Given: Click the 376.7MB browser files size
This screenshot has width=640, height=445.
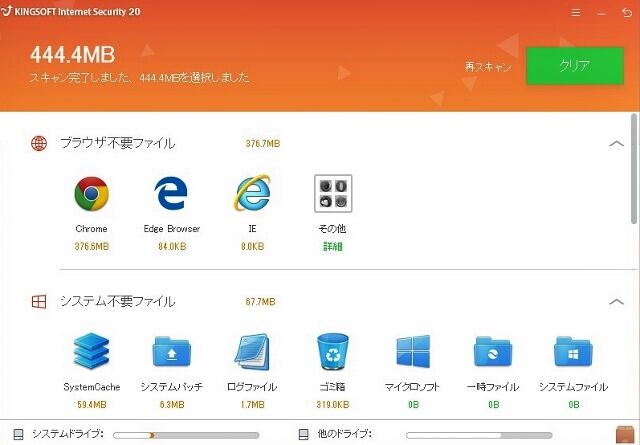Looking at the screenshot, I should (x=263, y=144).
